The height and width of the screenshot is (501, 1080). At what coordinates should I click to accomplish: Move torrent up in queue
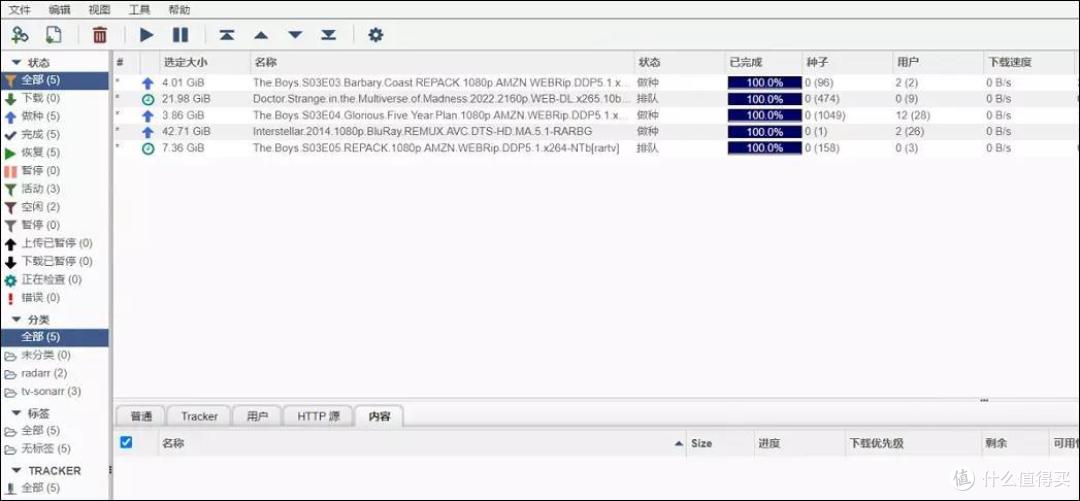[260, 34]
